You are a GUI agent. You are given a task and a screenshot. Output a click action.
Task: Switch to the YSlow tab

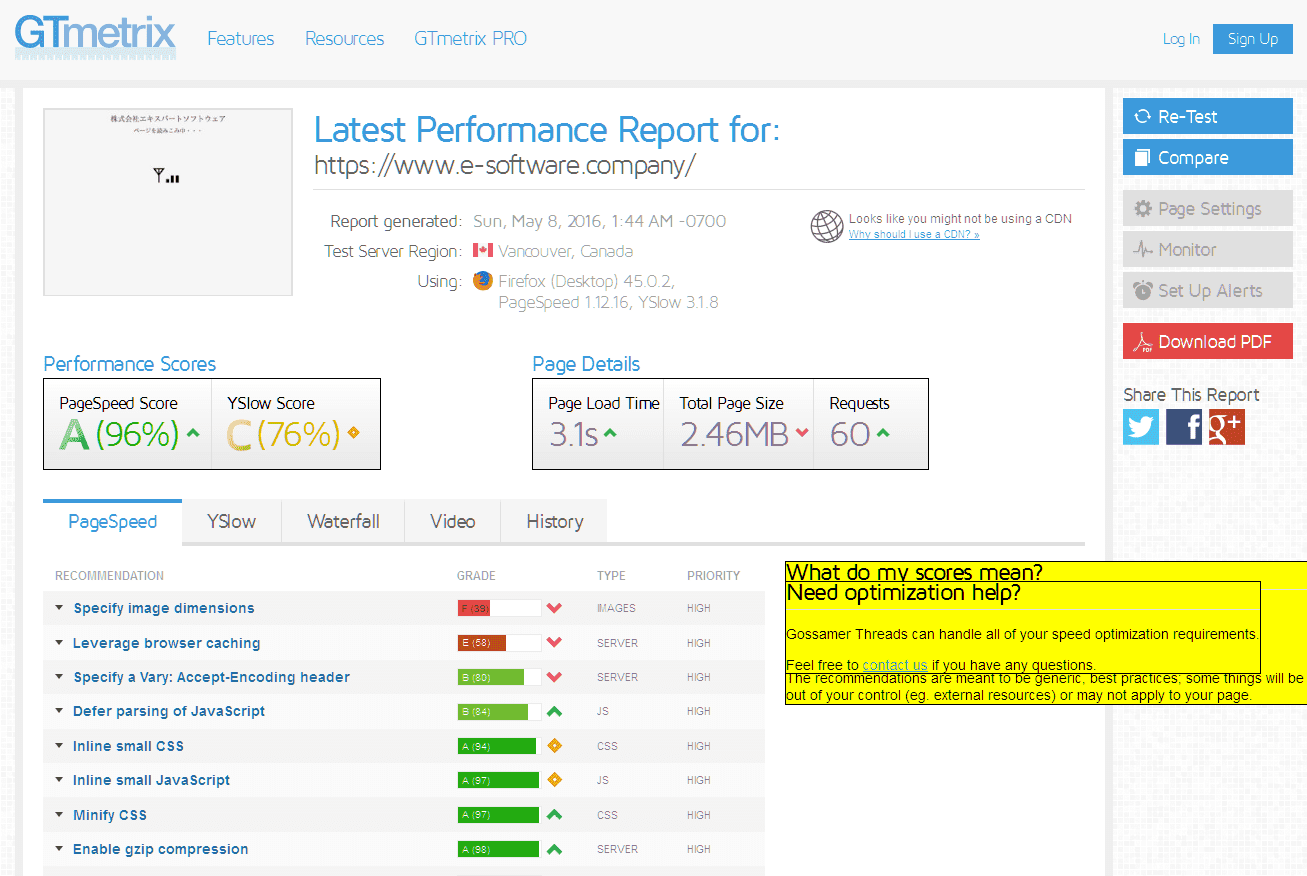point(232,521)
